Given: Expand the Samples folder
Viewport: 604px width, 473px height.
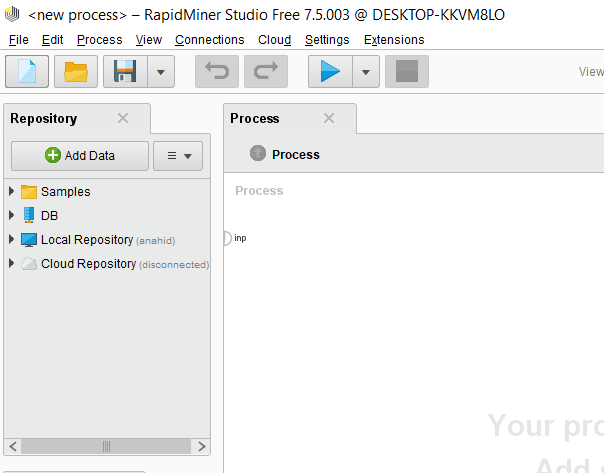Looking at the screenshot, I should pos(11,191).
